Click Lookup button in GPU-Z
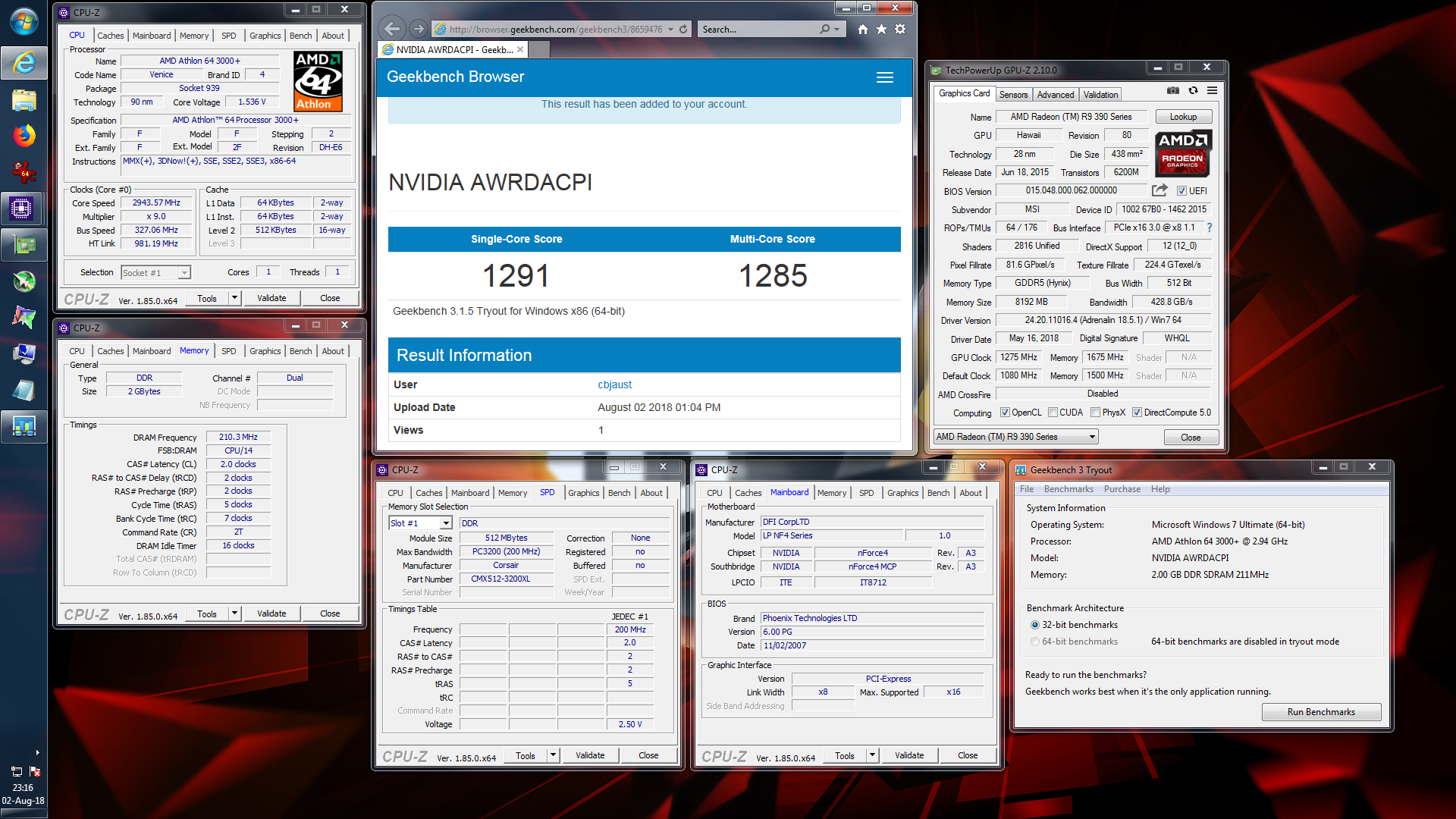The height and width of the screenshot is (819, 1456). [x=1183, y=117]
